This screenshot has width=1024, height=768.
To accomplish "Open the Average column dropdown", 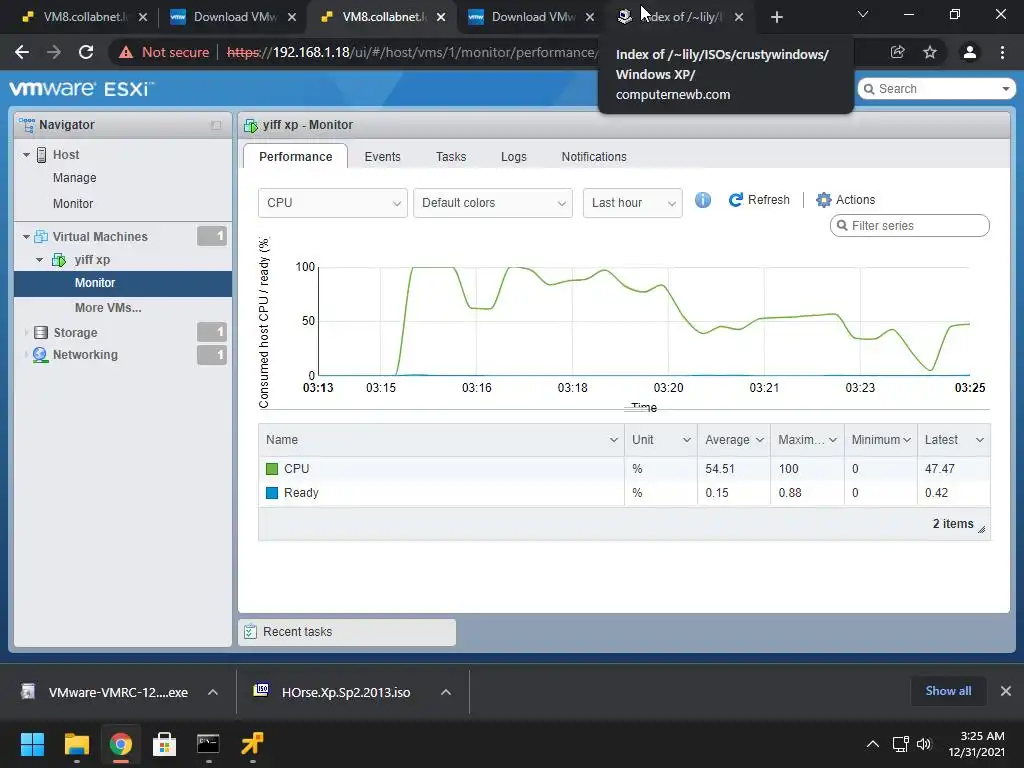I will tap(760, 440).
